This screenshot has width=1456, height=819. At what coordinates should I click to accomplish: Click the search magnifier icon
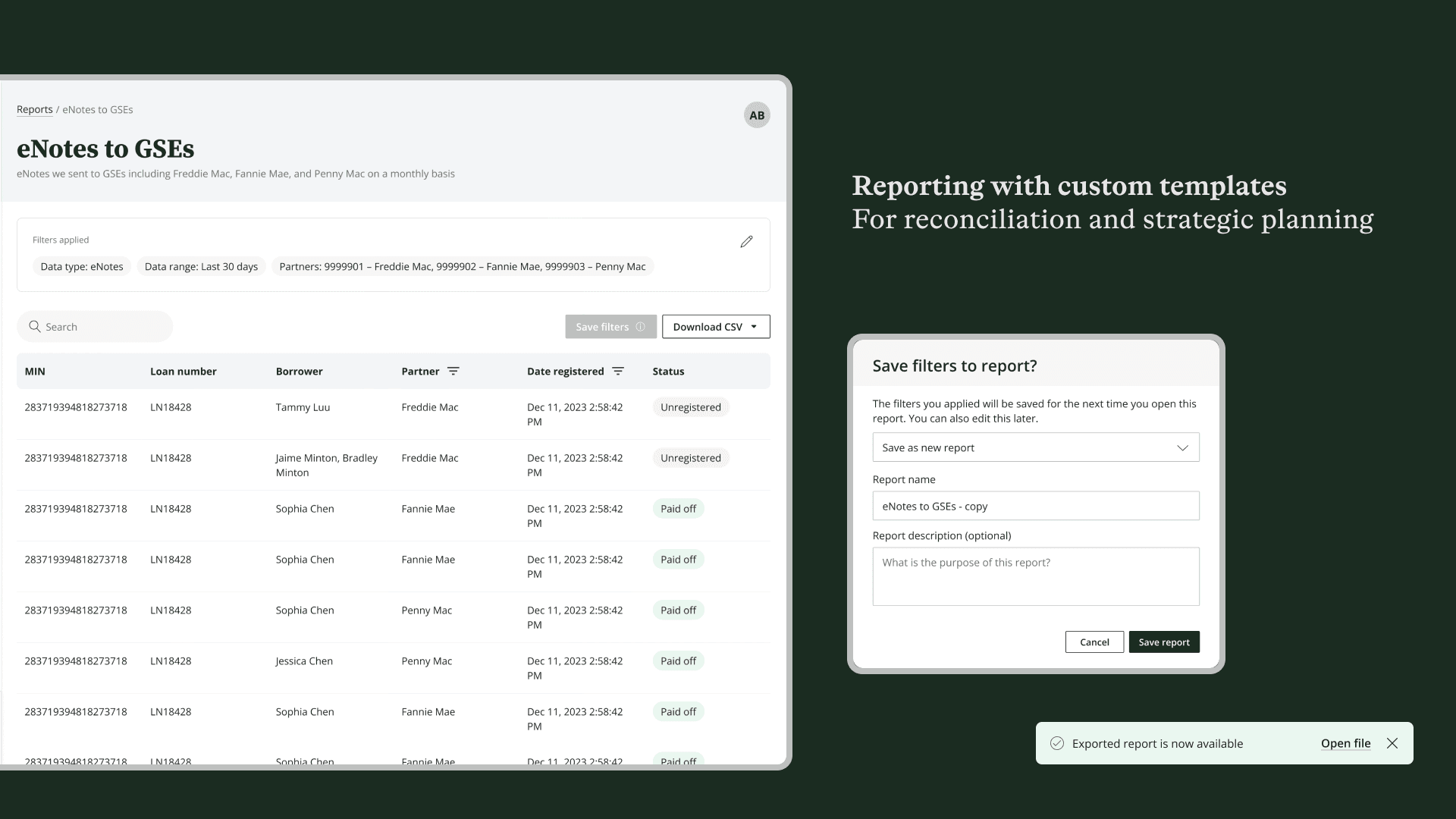pyautogui.click(x=35, y=327)
